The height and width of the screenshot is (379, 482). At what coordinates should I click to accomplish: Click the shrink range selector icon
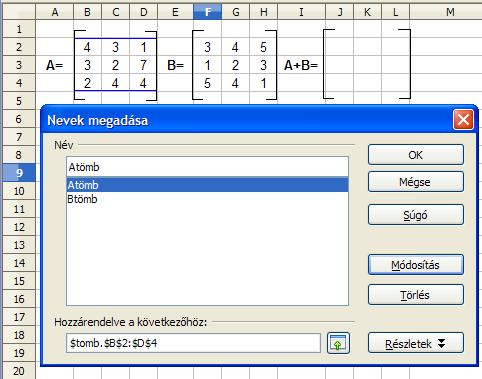click(x=338, y=343)
